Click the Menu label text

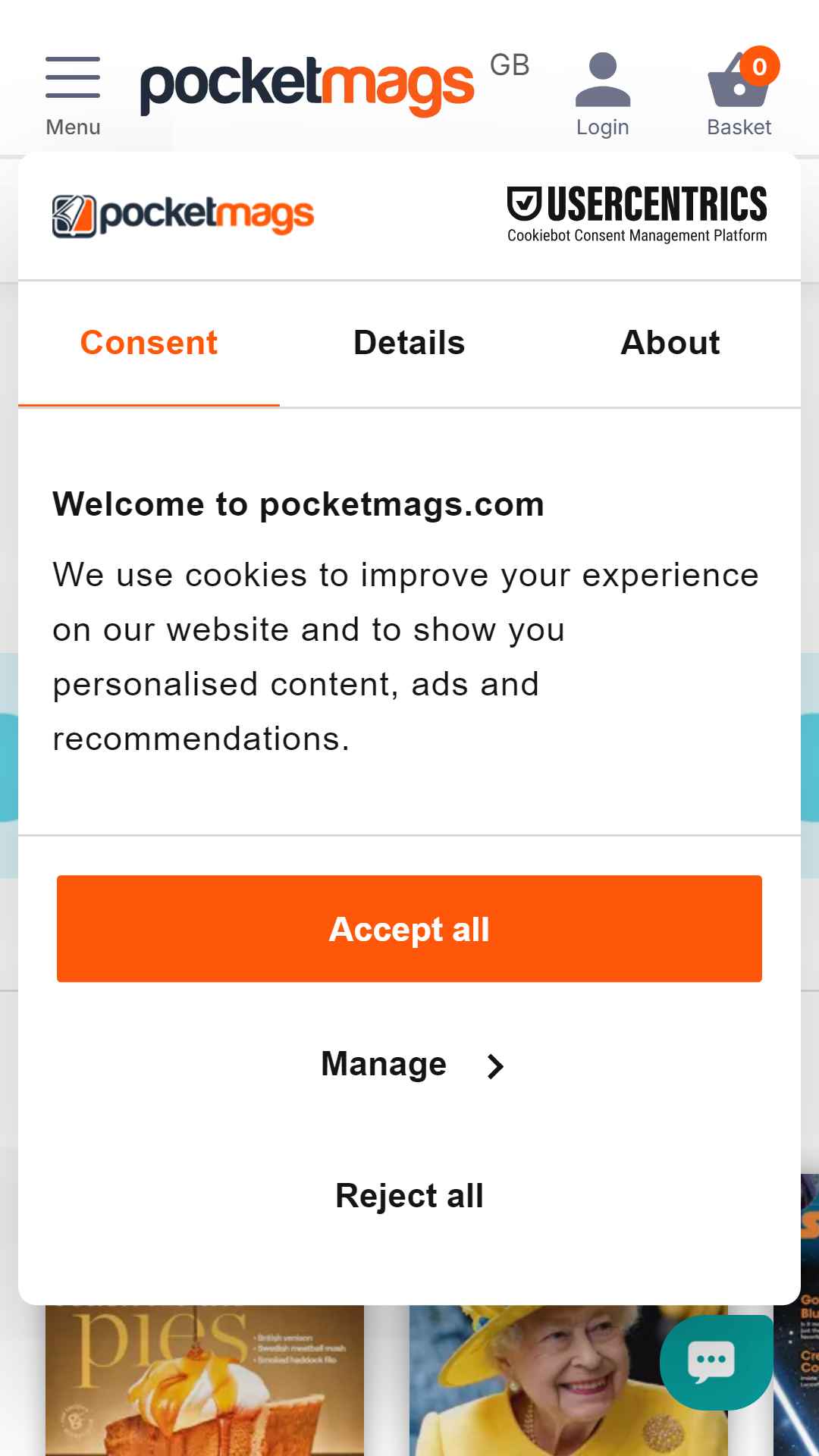click(x=73, y=127)
